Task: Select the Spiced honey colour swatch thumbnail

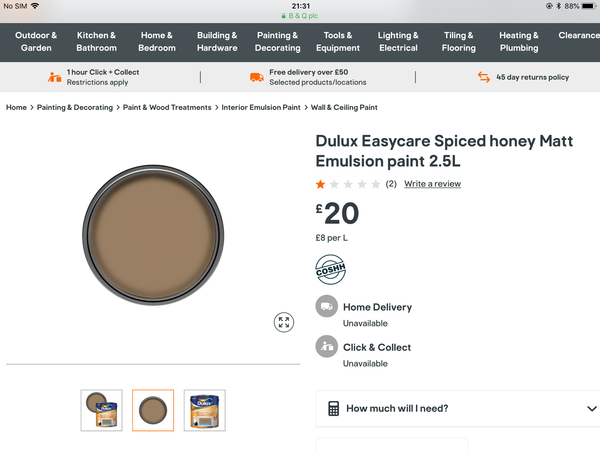Action: [153, 410]
